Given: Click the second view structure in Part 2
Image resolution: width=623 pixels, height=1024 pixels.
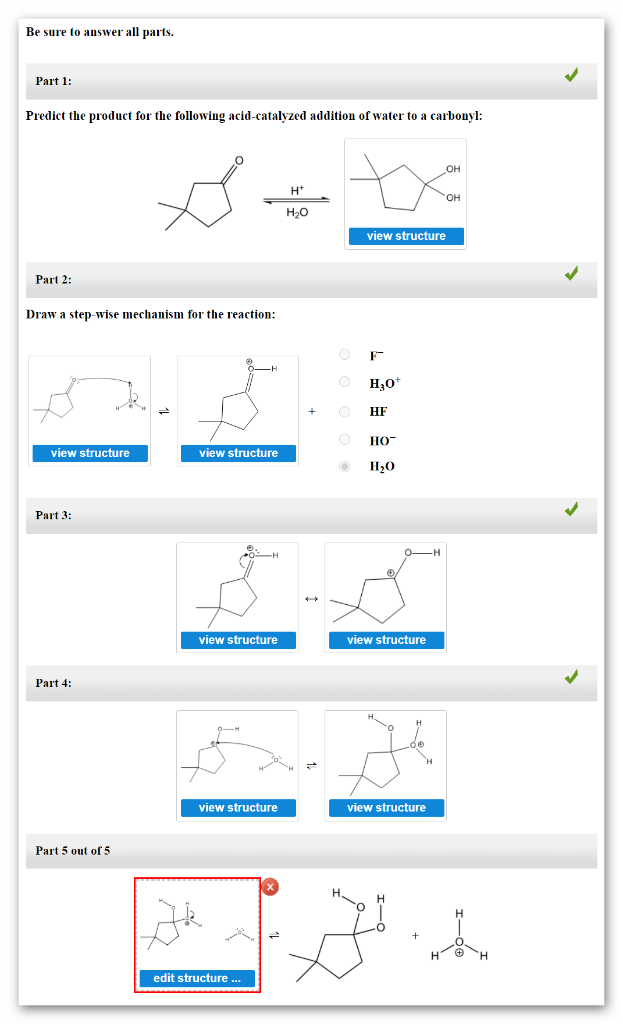Looking at the screenshot, I should coord(237,452).
